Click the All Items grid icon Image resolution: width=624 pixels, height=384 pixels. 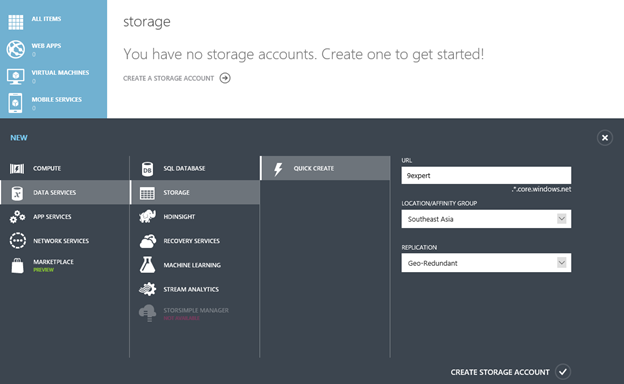[16, 22]
